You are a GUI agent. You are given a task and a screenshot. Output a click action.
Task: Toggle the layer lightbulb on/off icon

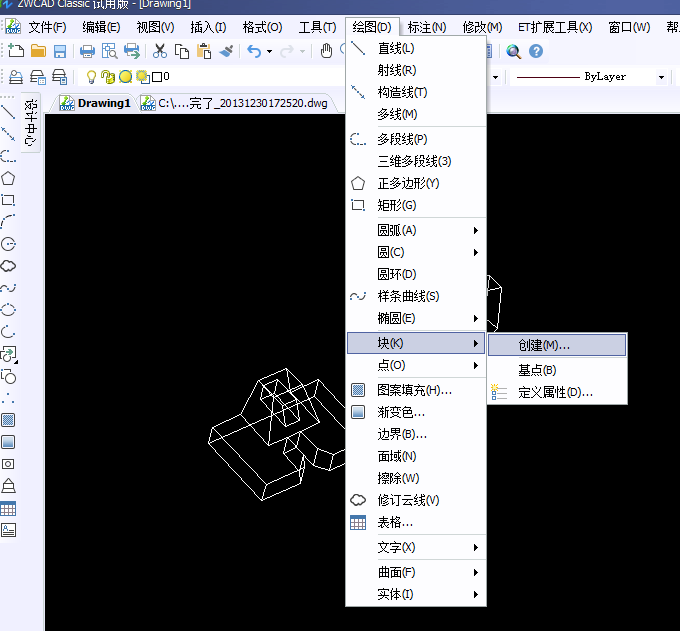tap(91, 76)
